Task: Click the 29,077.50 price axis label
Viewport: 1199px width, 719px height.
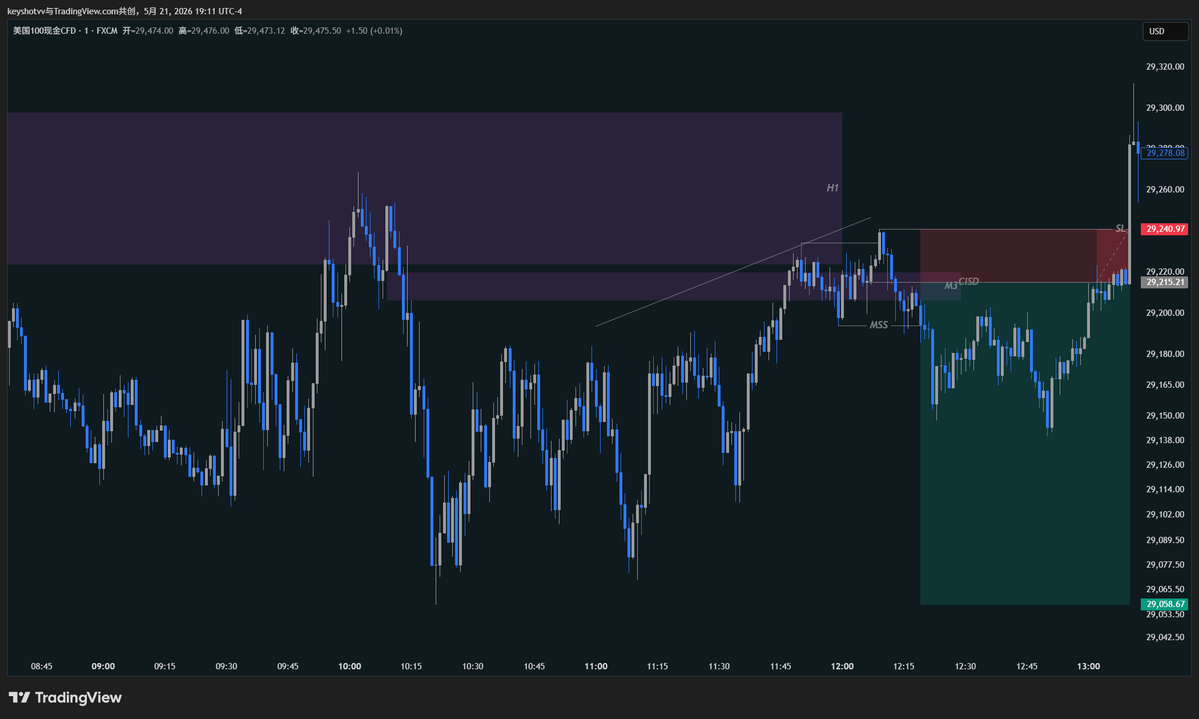Action: click(1165, 564)
